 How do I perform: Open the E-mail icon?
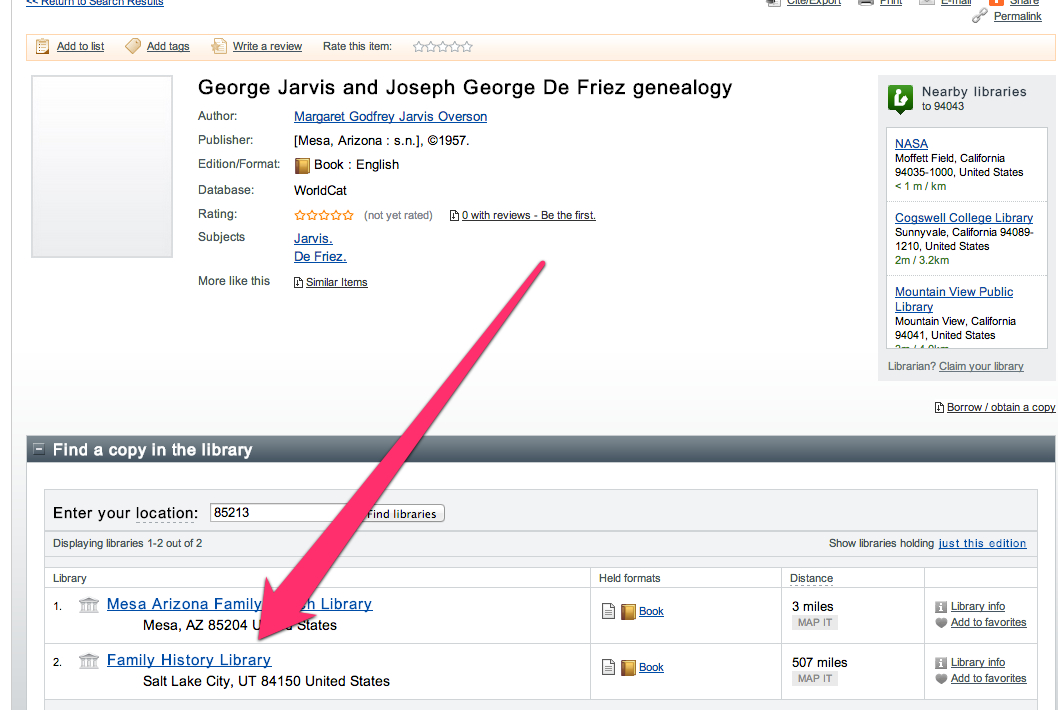coord(928,3)
